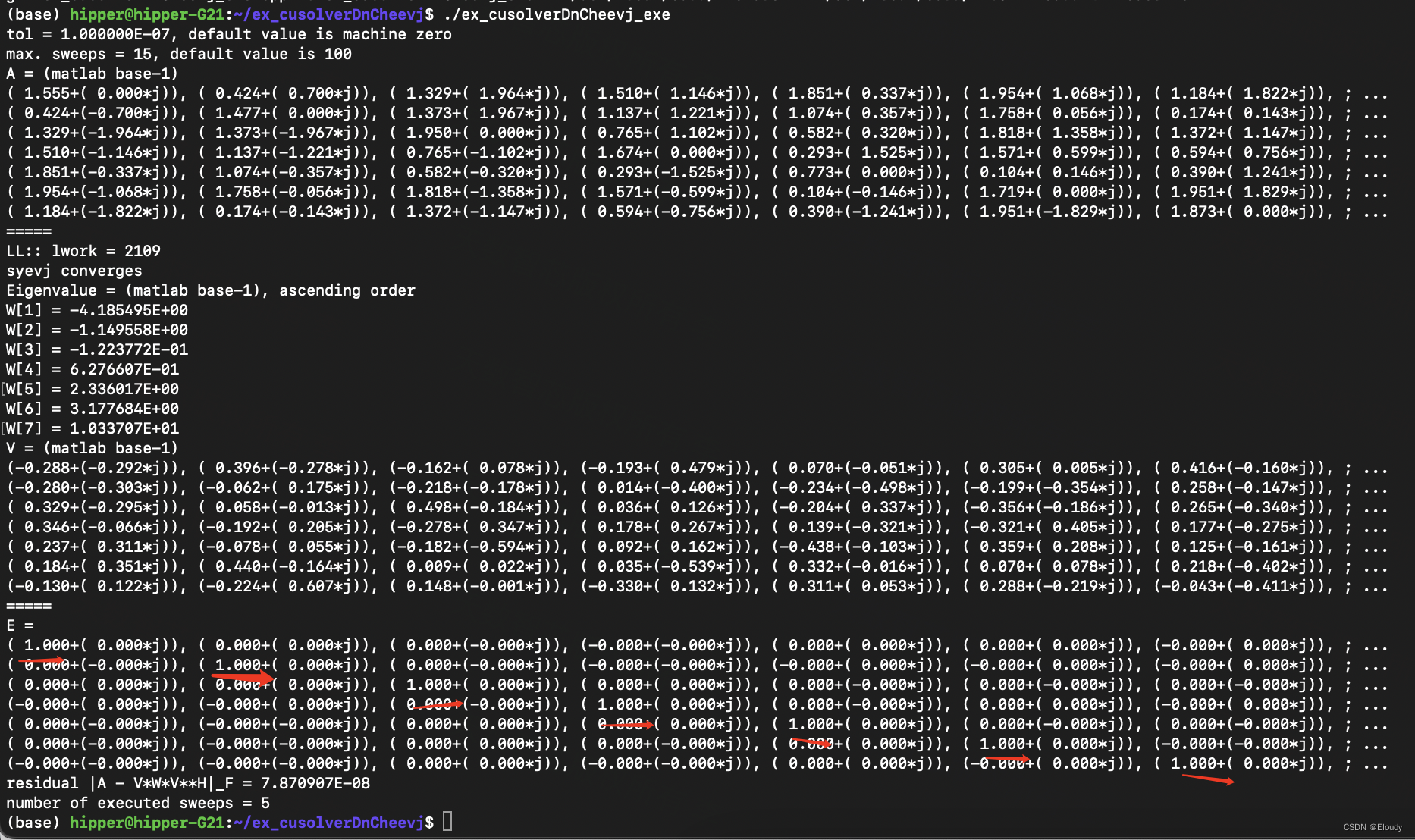Click A matrix entry 1.951+(-1.829*j)
The width and height of the screenshot is (1415, 840).
1053,212
